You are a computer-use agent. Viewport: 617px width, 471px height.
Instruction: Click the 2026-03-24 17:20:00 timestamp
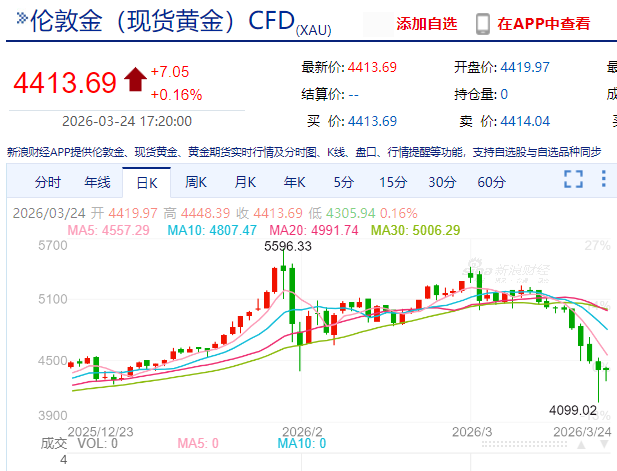pos(127,121)
